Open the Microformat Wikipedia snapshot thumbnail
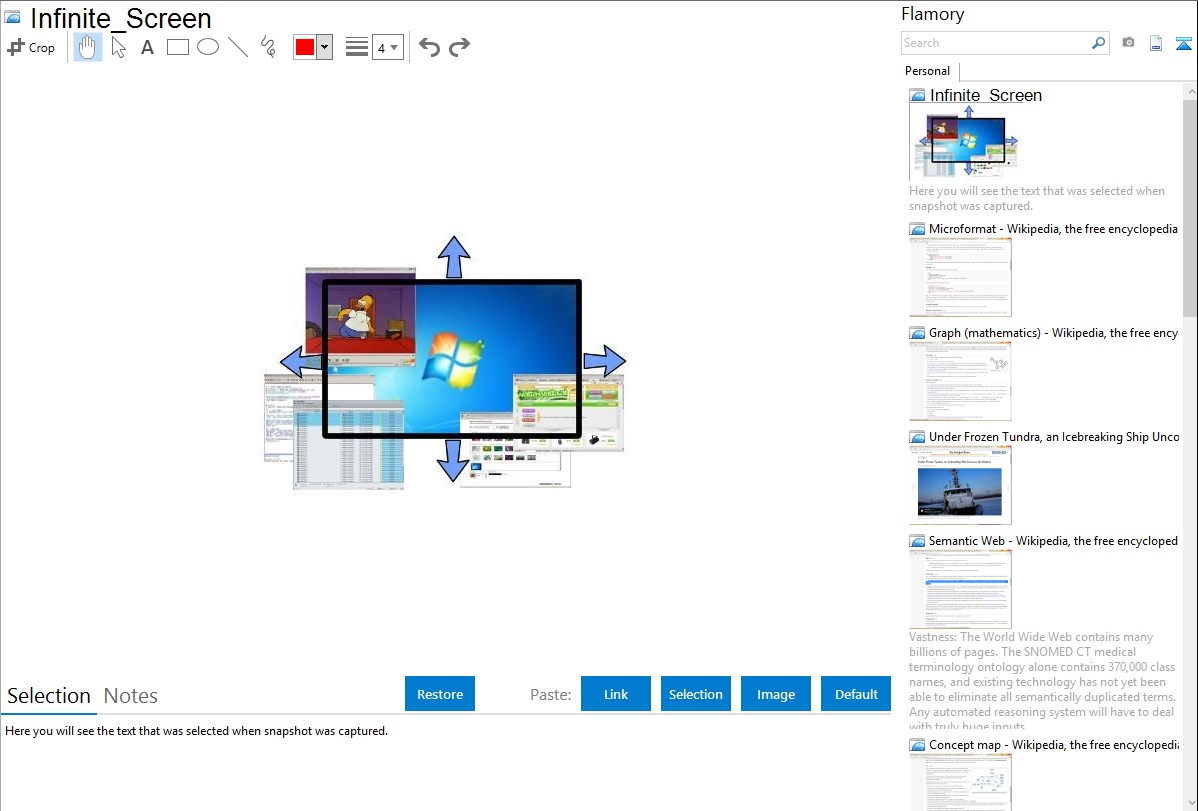Screen dimensions: 1198x811 click(960, 277)
